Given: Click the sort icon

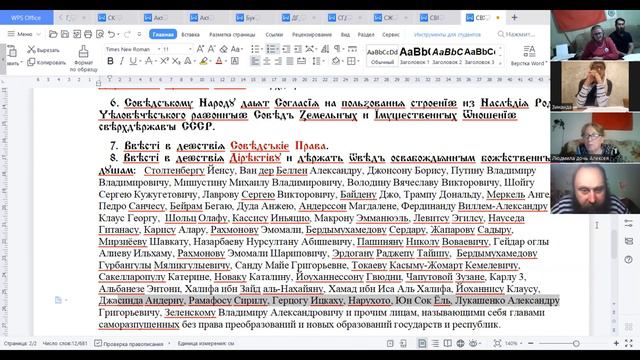Looking at the screenshot, I should 325,49.
